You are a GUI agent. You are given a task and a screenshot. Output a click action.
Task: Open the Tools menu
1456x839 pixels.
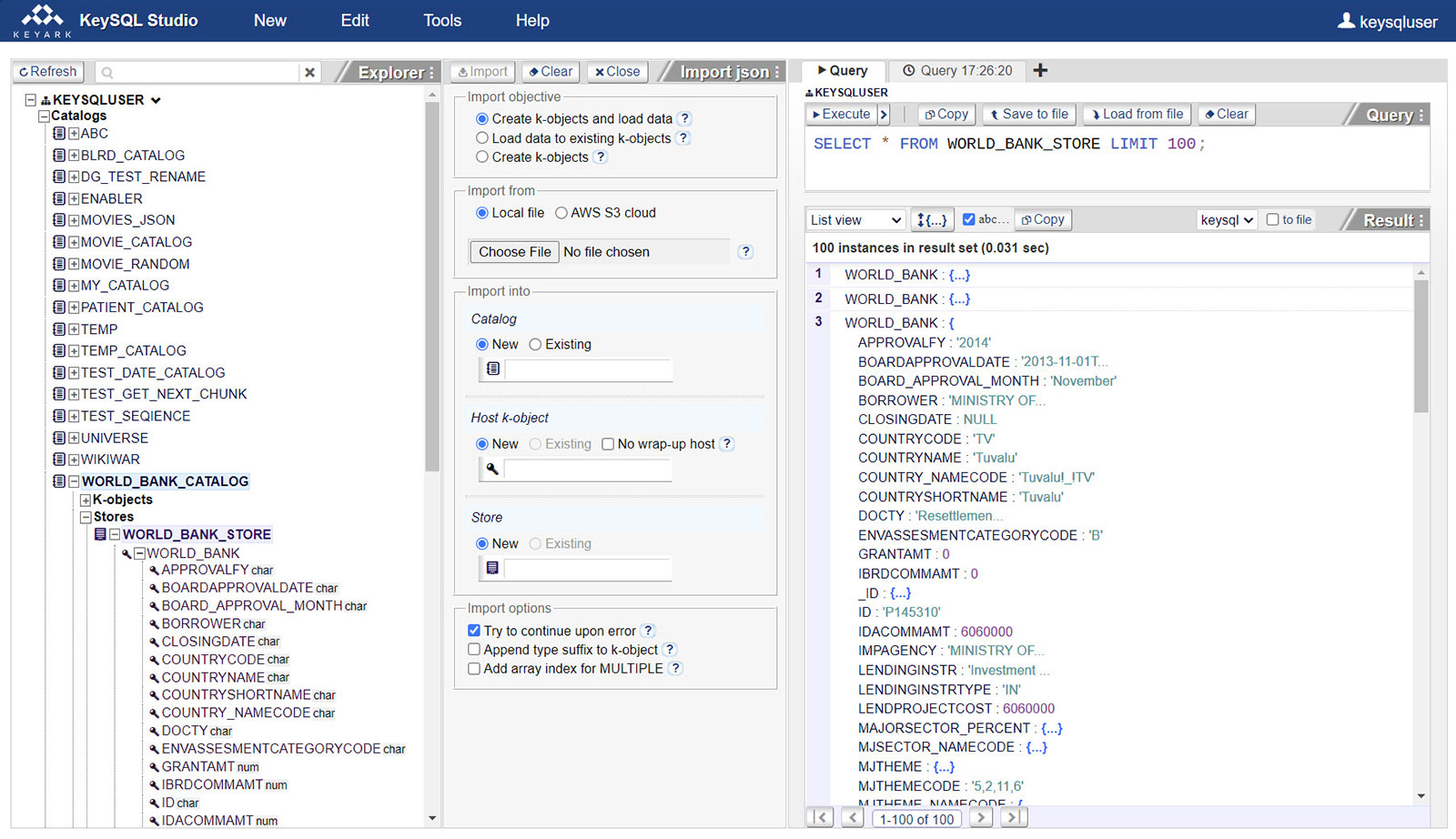pyautogui.click(x=442, y=21)
